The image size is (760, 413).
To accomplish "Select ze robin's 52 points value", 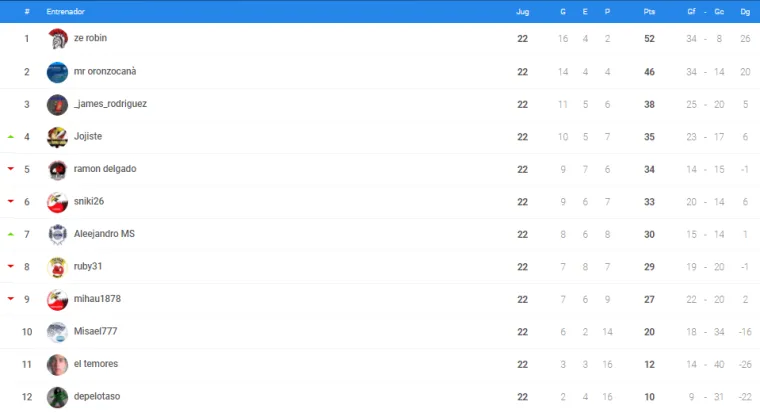I will pos(649,39).
